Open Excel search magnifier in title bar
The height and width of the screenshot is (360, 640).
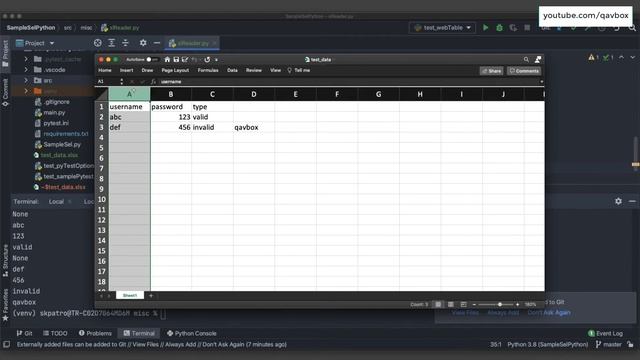526,60
